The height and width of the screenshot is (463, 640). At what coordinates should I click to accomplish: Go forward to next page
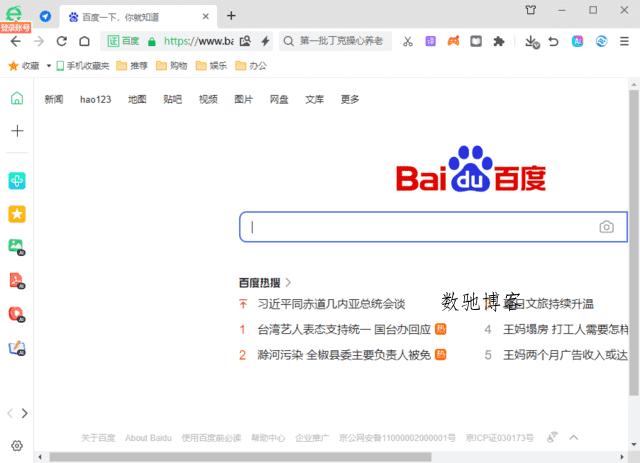click(x=39, y=41)
